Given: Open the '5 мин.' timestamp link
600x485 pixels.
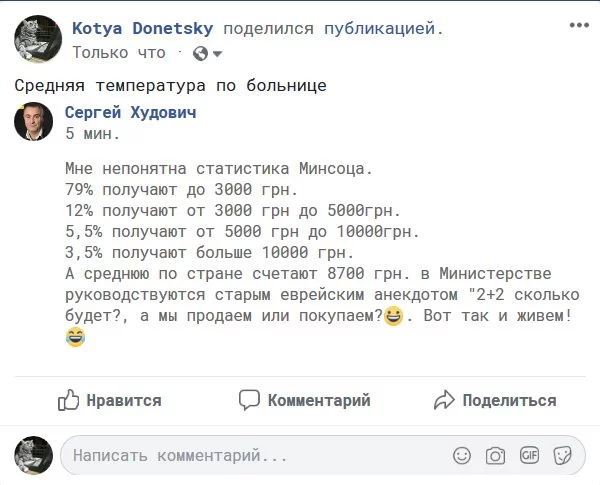Looking at the screenshot, I should pos(92,132).
